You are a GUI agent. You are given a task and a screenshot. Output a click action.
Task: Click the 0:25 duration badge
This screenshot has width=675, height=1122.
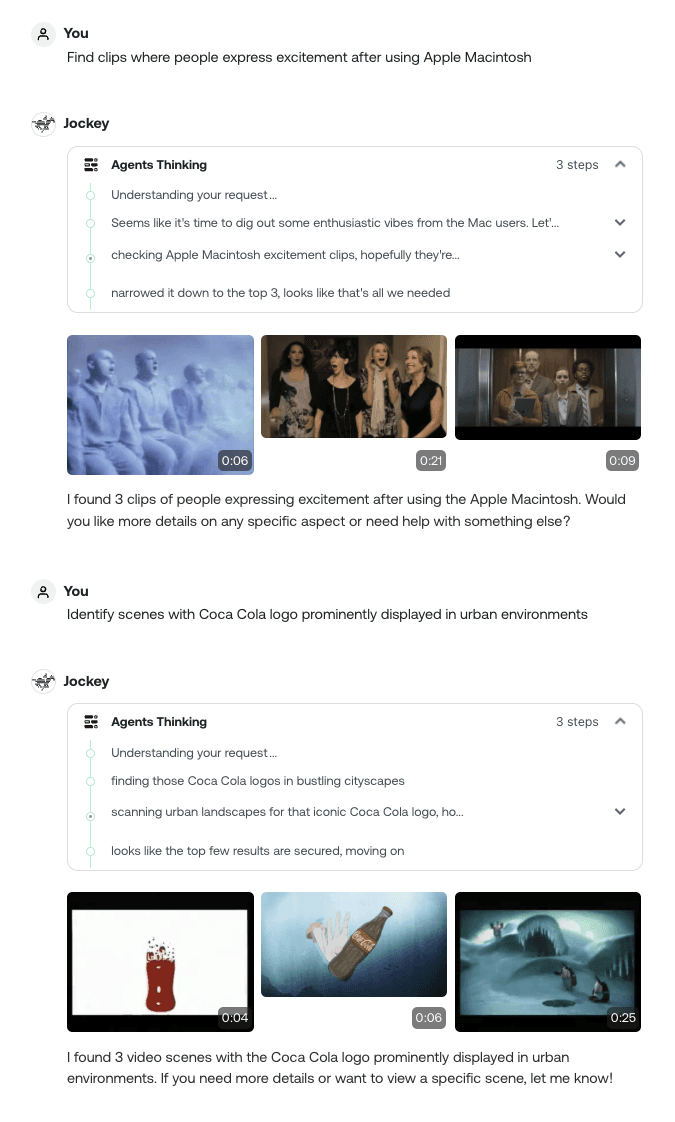coord(623,1018)
